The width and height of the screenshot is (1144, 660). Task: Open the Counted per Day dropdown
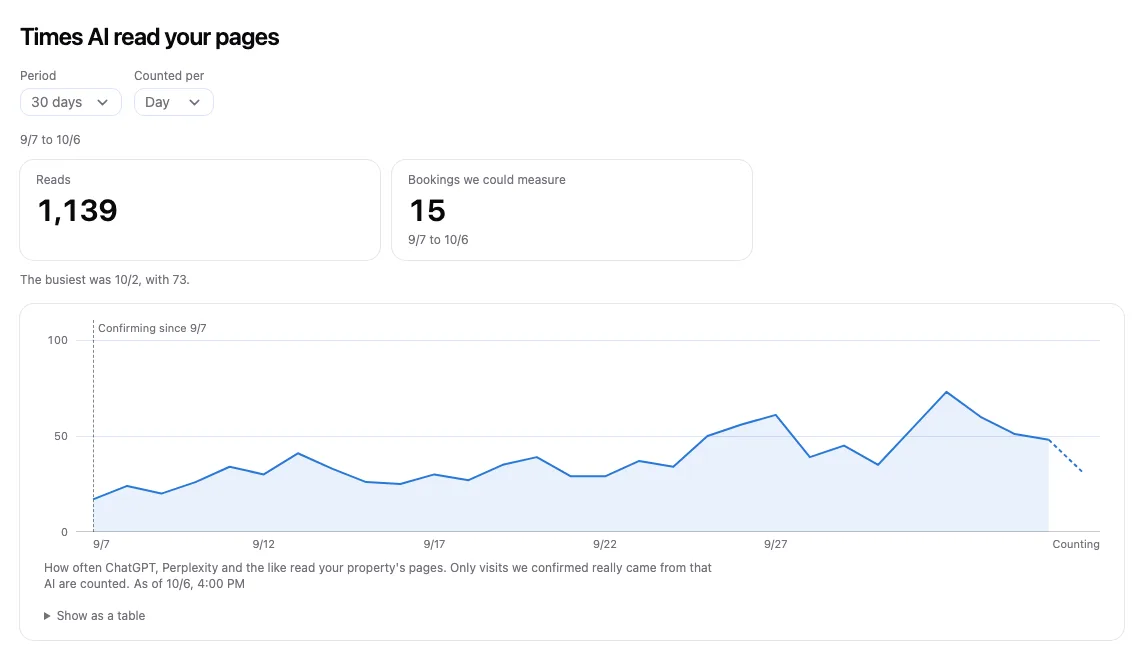click(x=174, y=102)
